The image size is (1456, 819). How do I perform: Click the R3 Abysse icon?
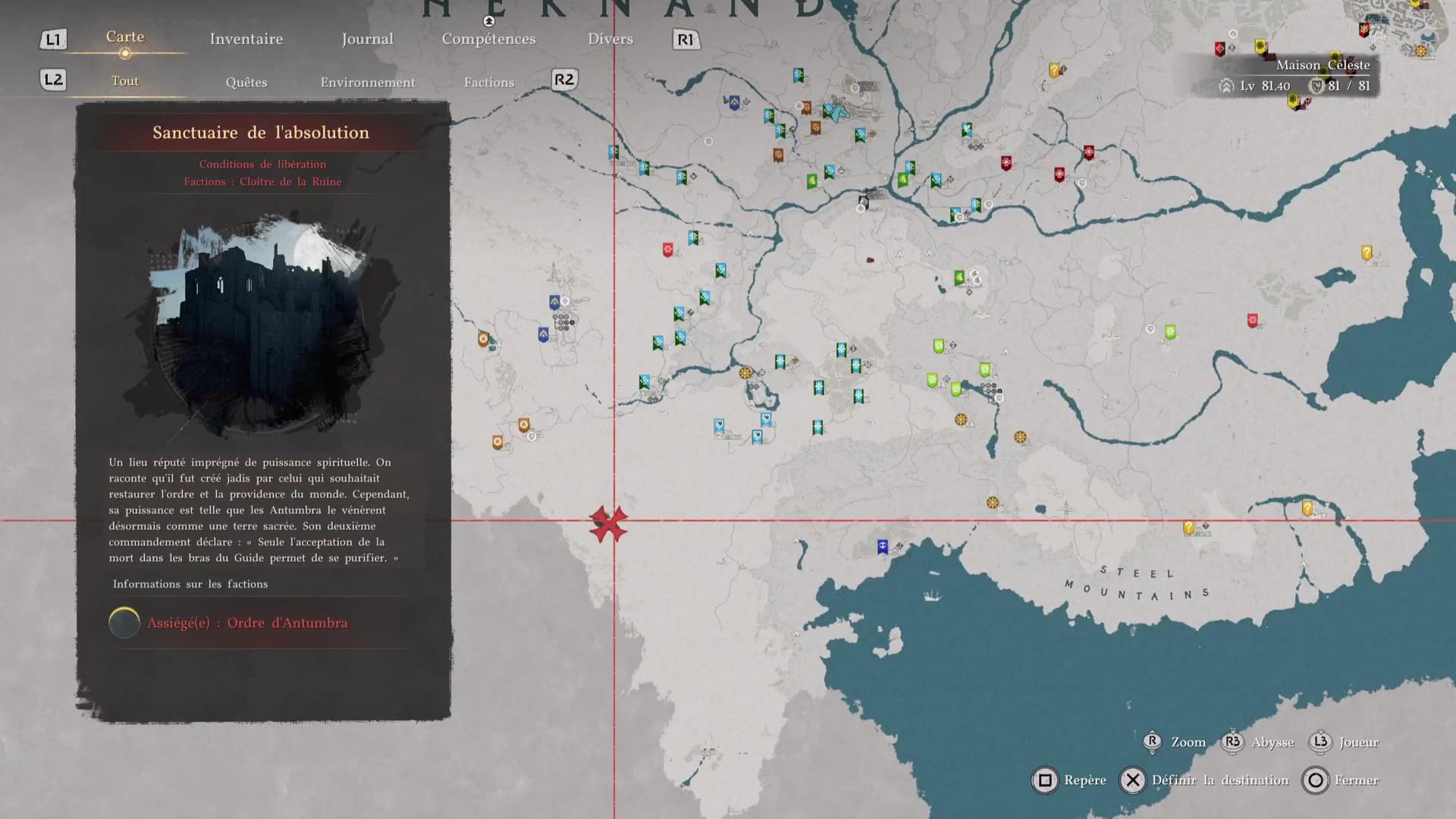pyautogui.click(x=1232, y=742)
